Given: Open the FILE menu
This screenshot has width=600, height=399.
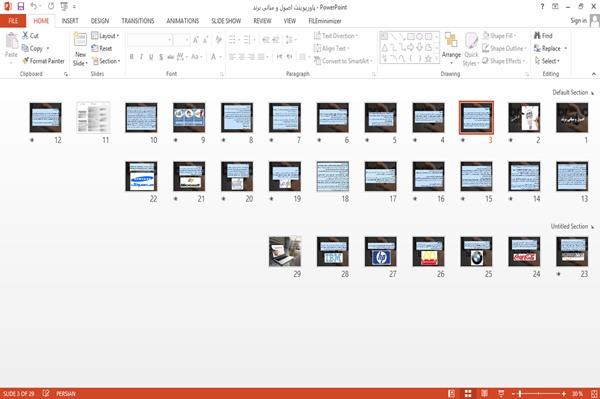Looking at the screenshot, I should [13, 21].
